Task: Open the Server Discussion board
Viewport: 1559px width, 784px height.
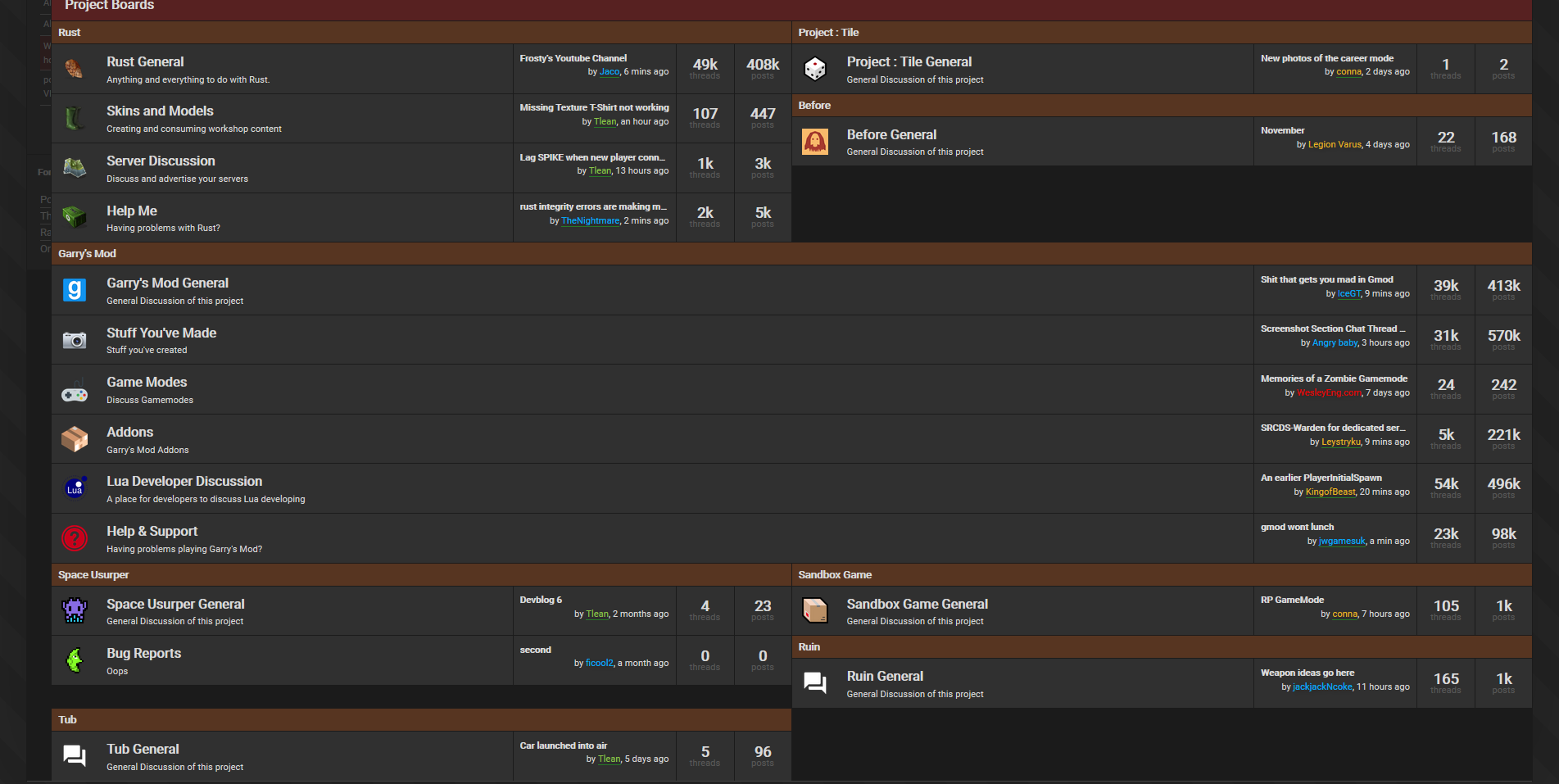Action: click(161, 161)
